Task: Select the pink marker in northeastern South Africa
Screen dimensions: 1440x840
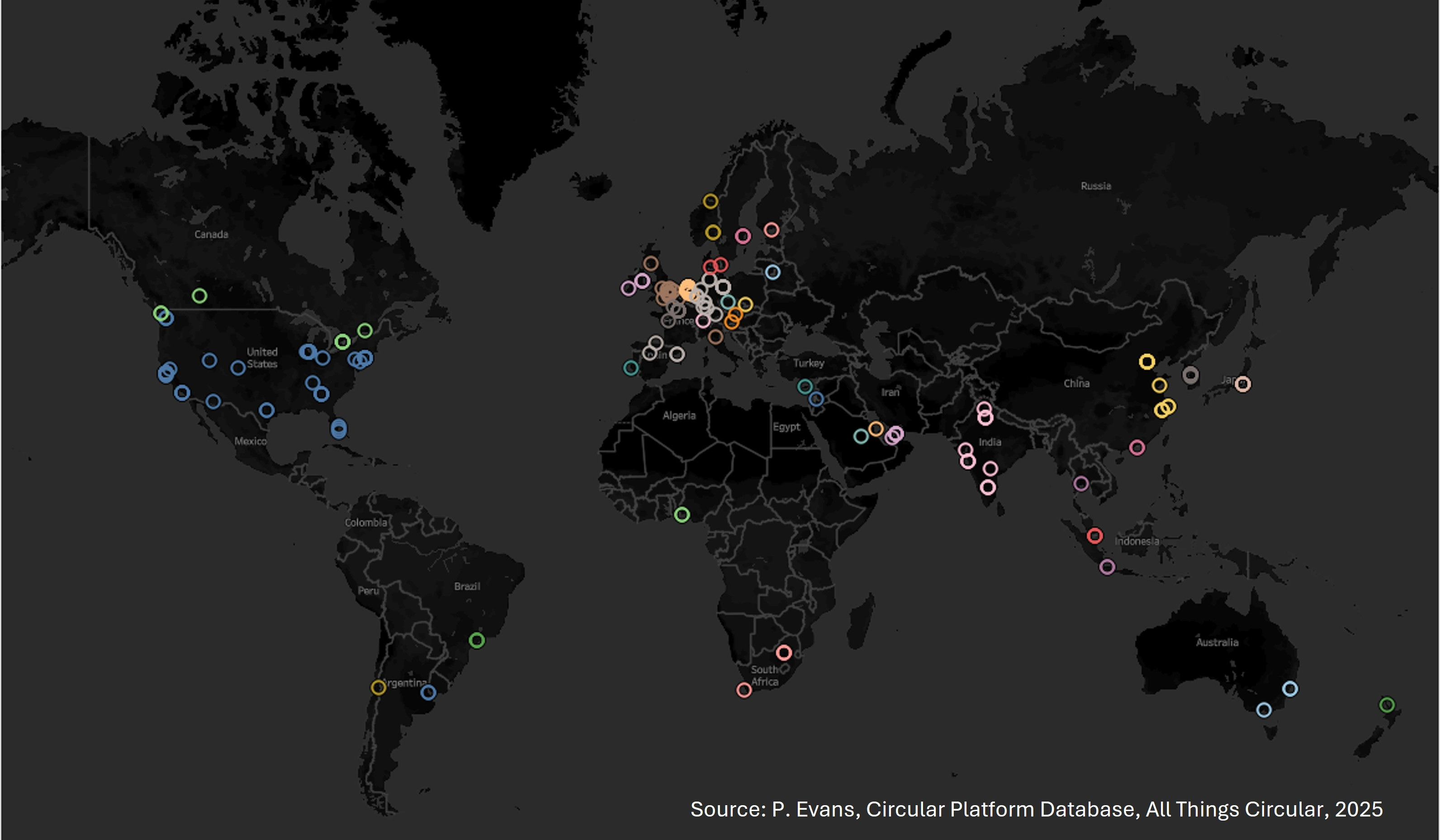Action: point(783,652)
